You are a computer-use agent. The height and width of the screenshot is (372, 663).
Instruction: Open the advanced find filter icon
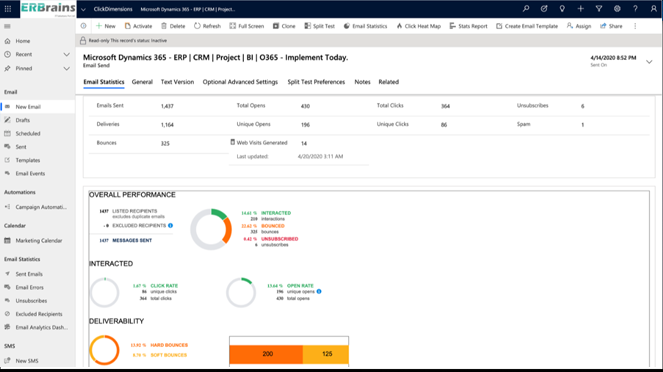click(x=599, y=8)
